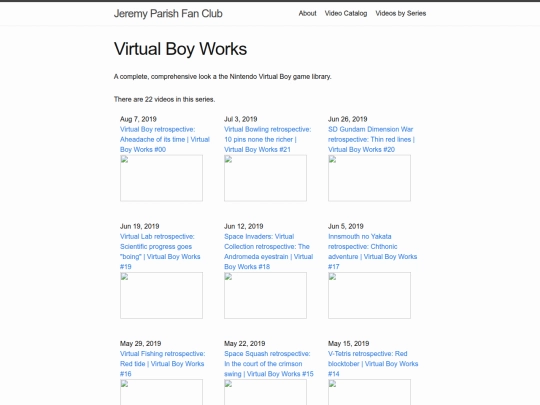Open Virtual Lab retrospective #19 link
540x405 pixels.
(x=160, y=251)
